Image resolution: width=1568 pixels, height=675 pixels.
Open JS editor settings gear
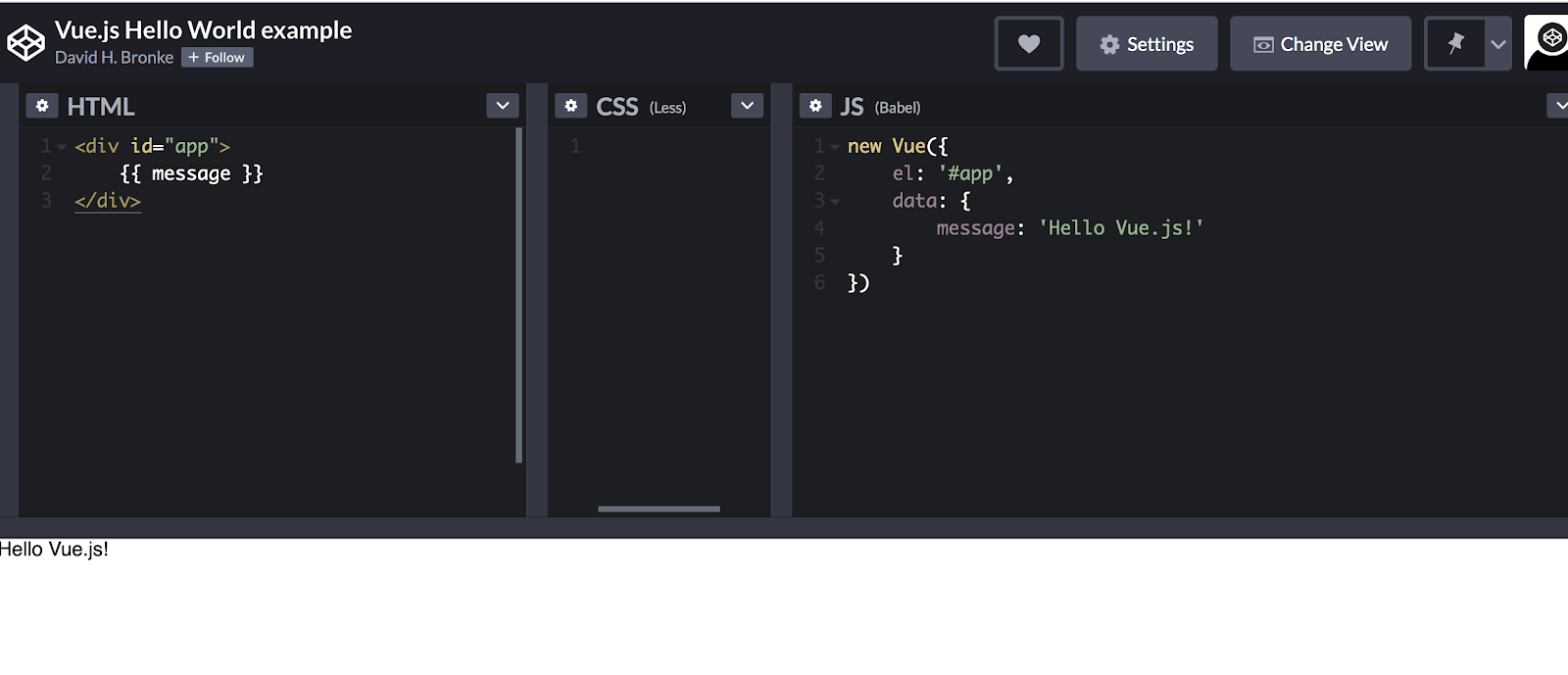click(x=815, y=106)
